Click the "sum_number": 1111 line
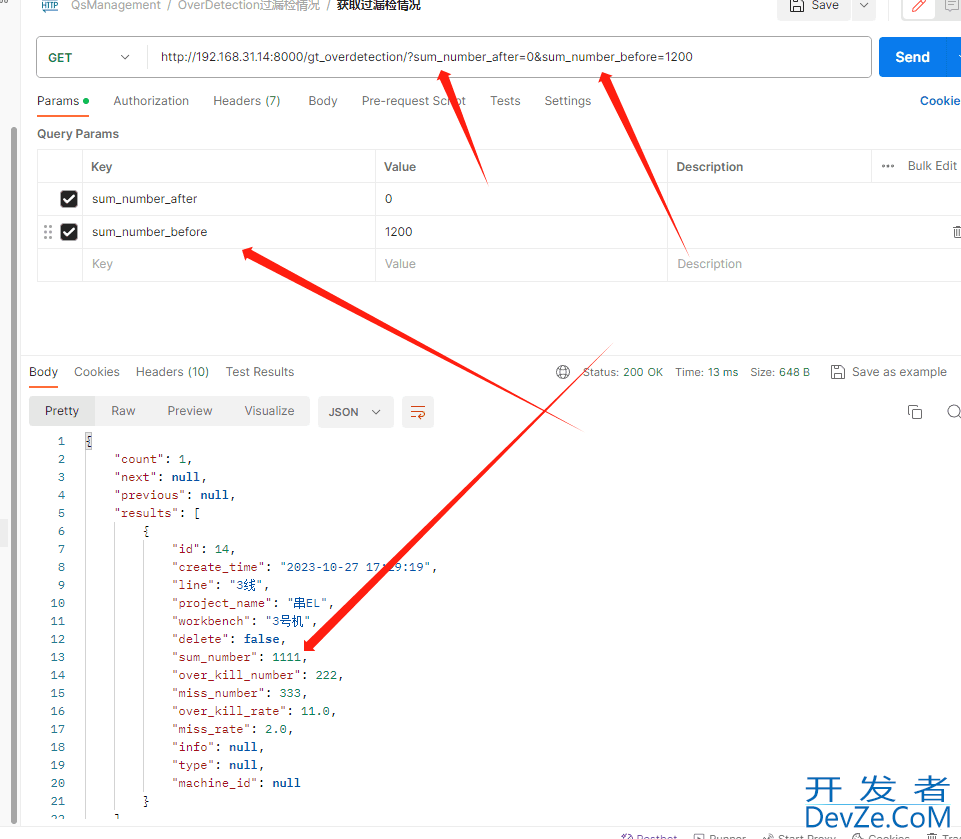Screen dimensions: 961x839 [x=240, y=657]
